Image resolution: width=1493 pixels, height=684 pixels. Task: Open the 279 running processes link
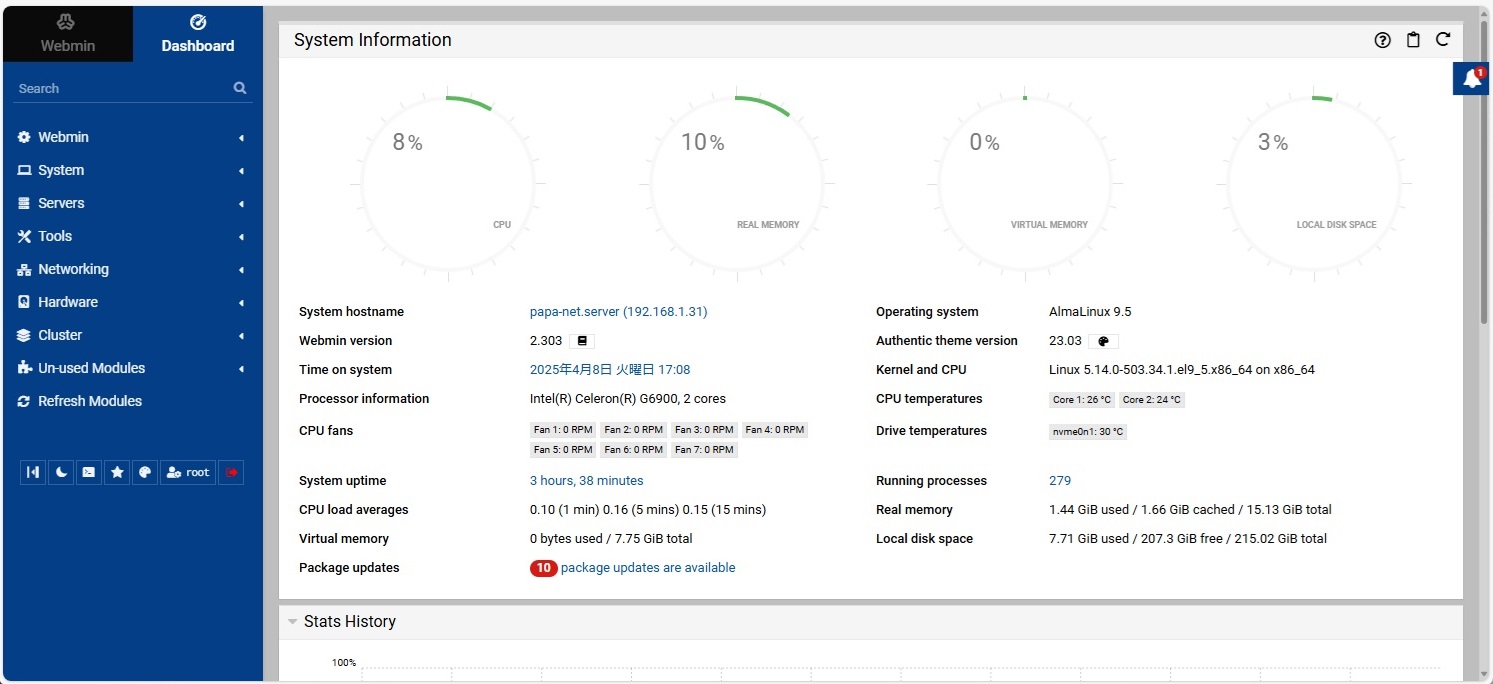click(x=1060, y=481)
